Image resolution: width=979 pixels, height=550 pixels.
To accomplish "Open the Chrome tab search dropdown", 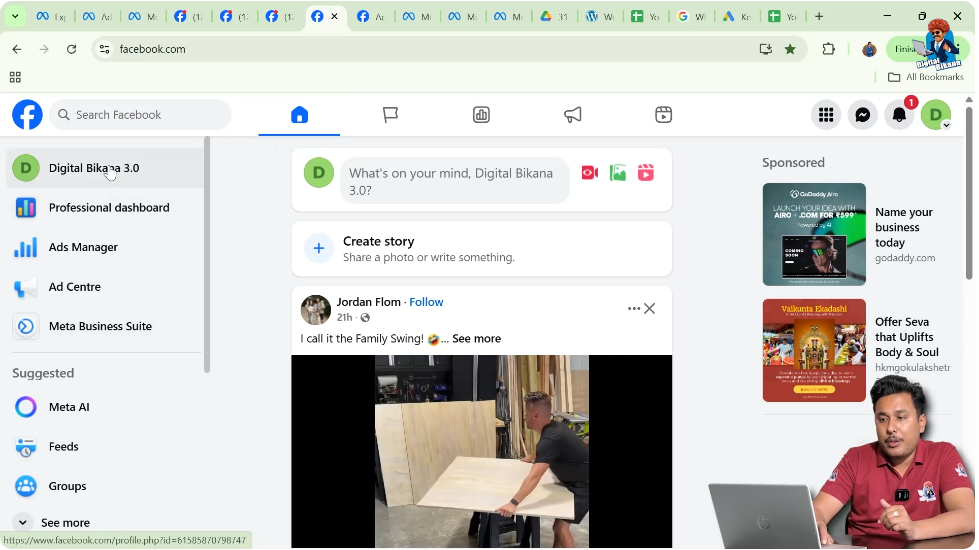I will (15, 17).
